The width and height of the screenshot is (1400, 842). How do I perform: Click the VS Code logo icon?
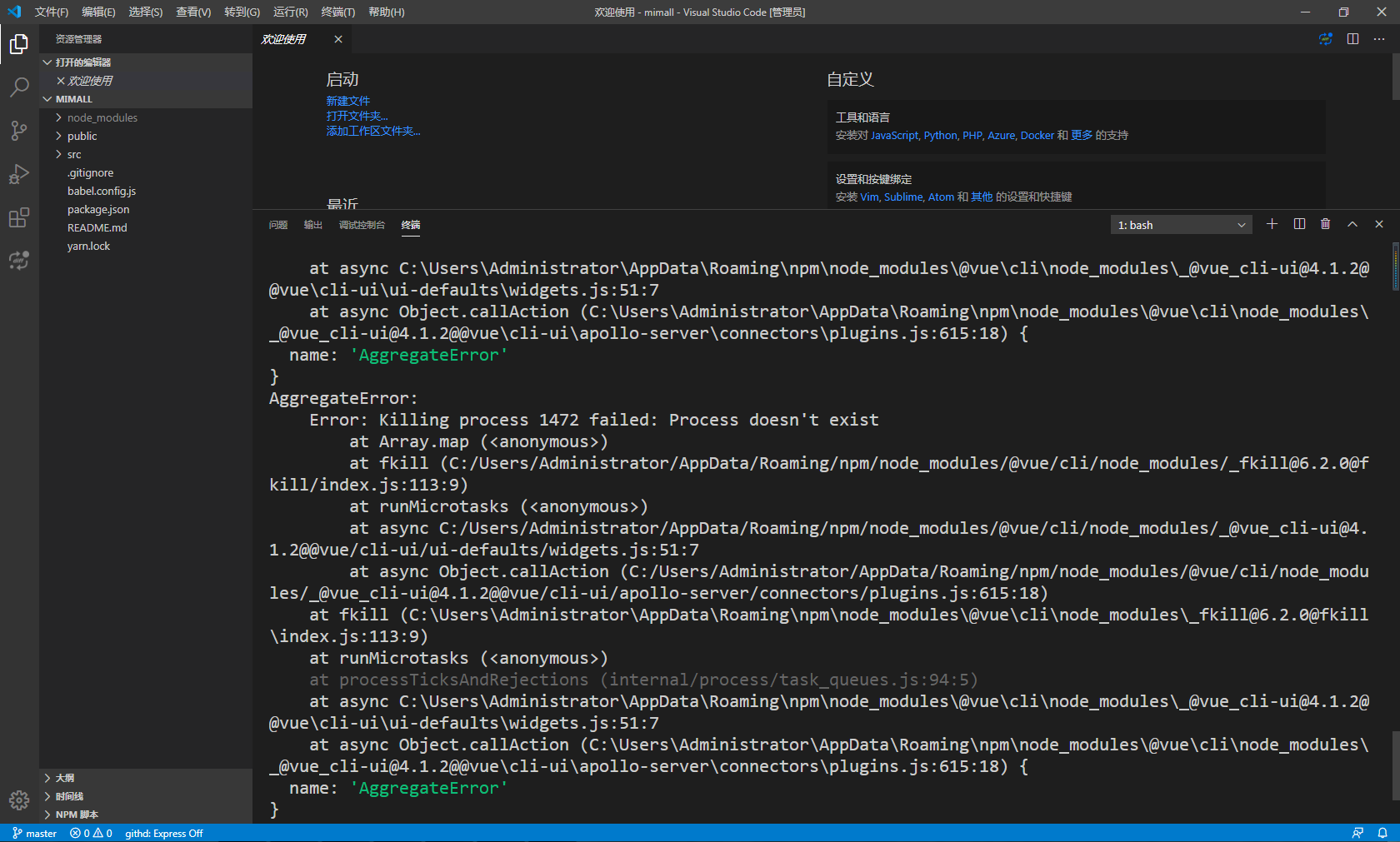point(14,12)
